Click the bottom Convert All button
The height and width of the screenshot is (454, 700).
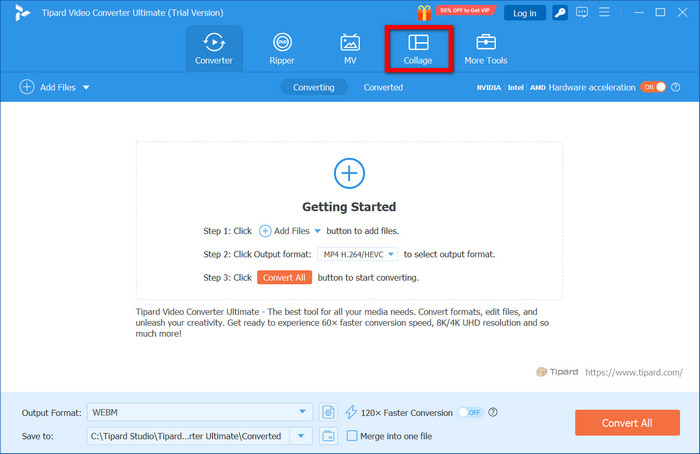627,423
